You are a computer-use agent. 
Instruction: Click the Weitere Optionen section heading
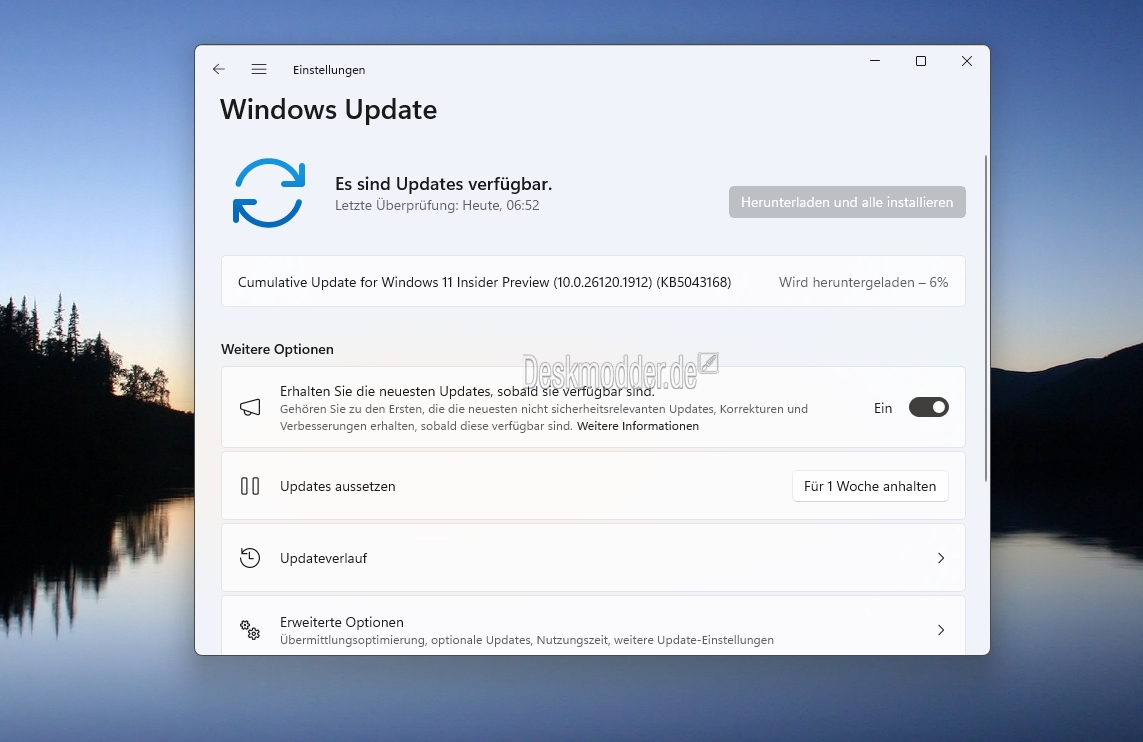tap(277, 349)
